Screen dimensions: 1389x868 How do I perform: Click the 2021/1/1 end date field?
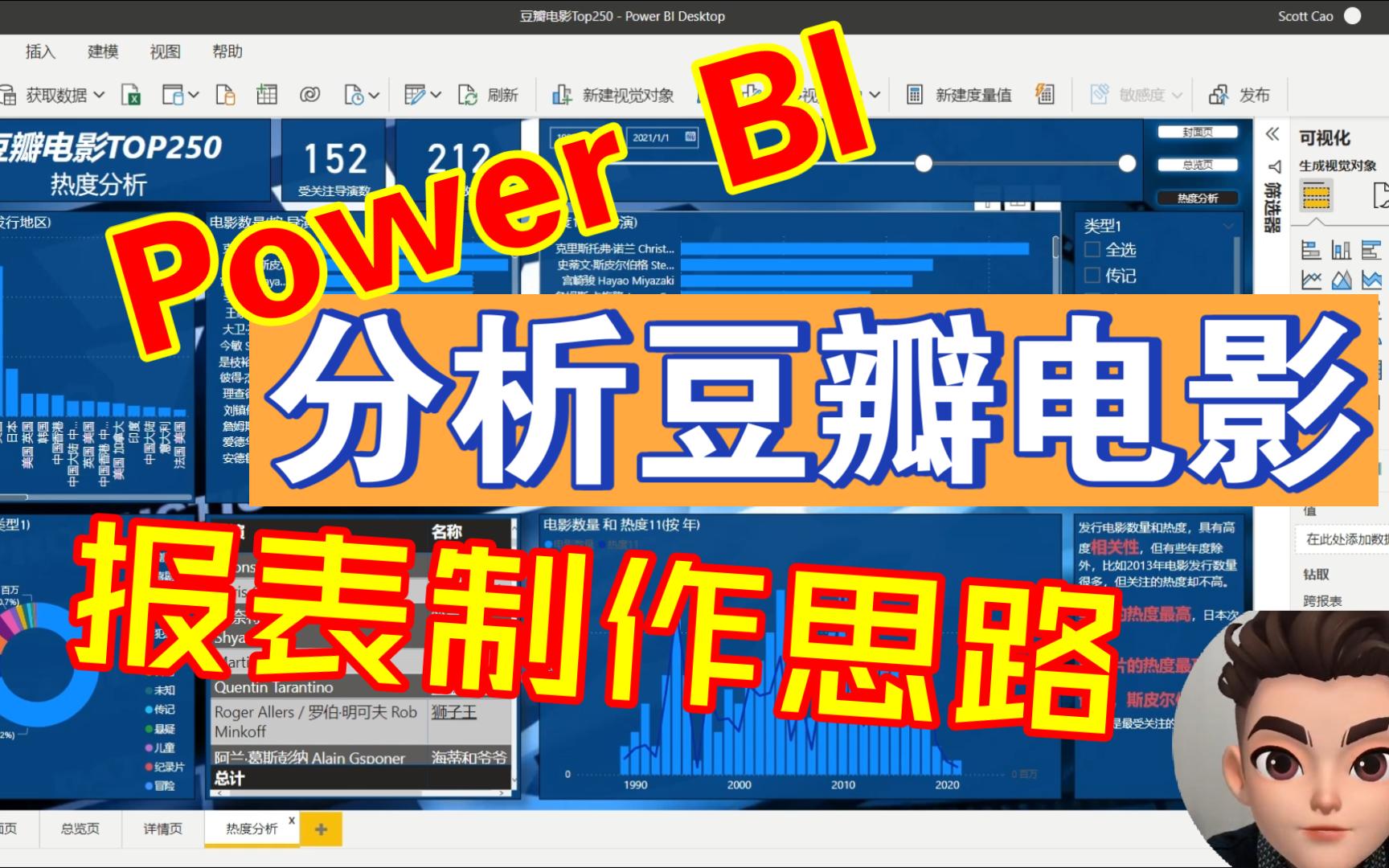pyautogui.click(x=662, y=137)
